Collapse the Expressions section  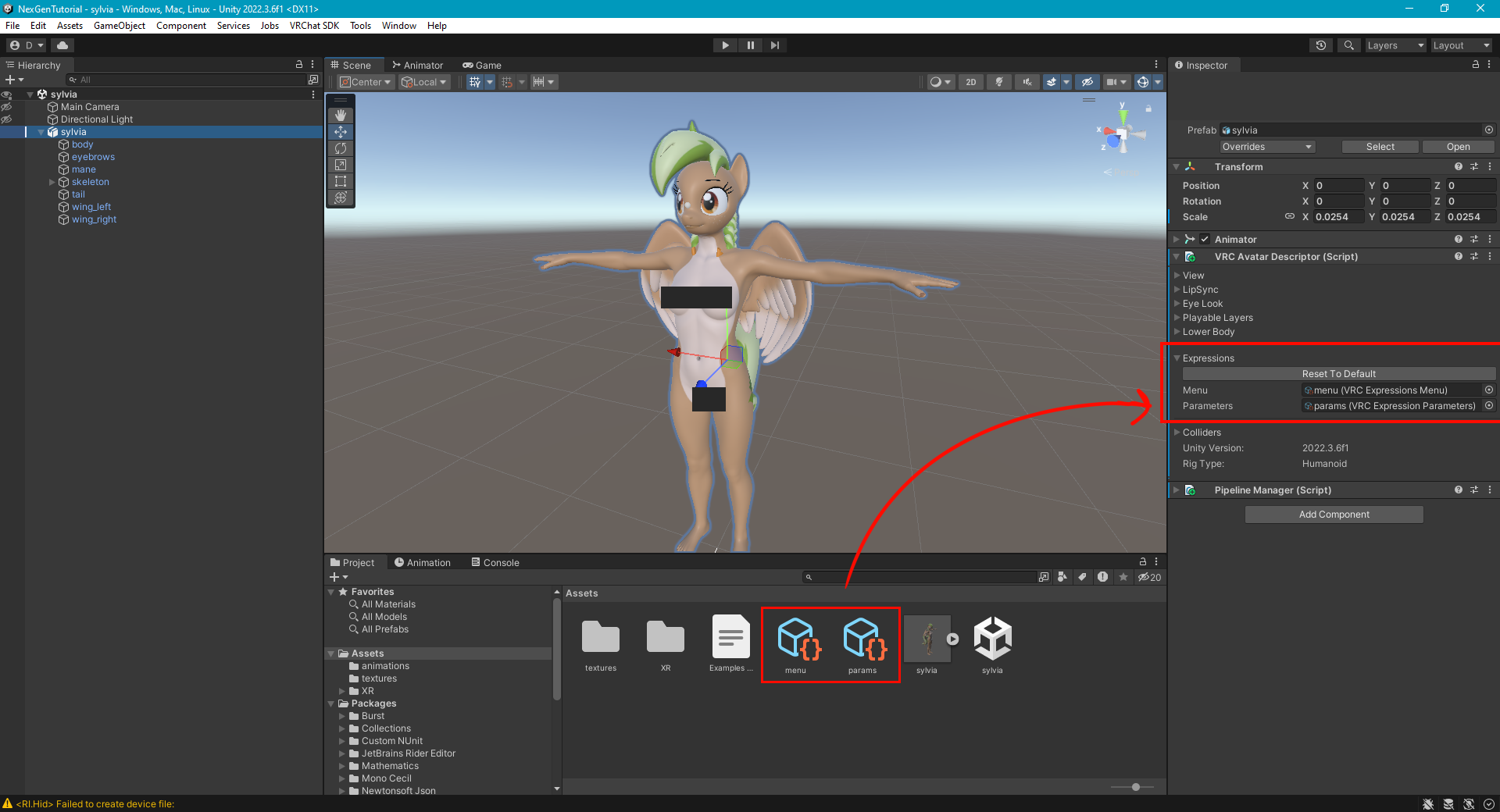[1177, 358]
